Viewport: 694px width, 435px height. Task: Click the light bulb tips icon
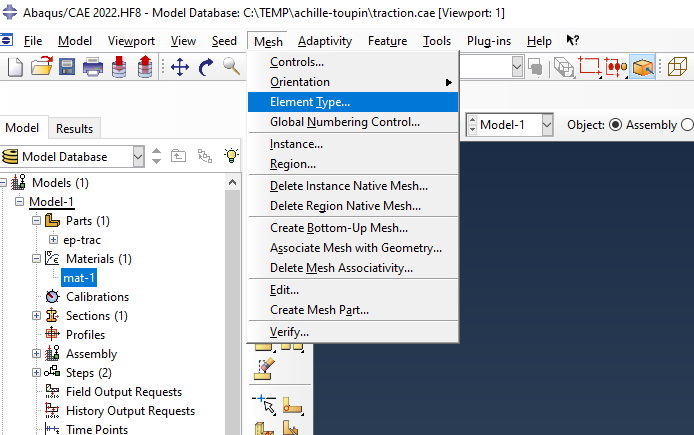[232, 156]
